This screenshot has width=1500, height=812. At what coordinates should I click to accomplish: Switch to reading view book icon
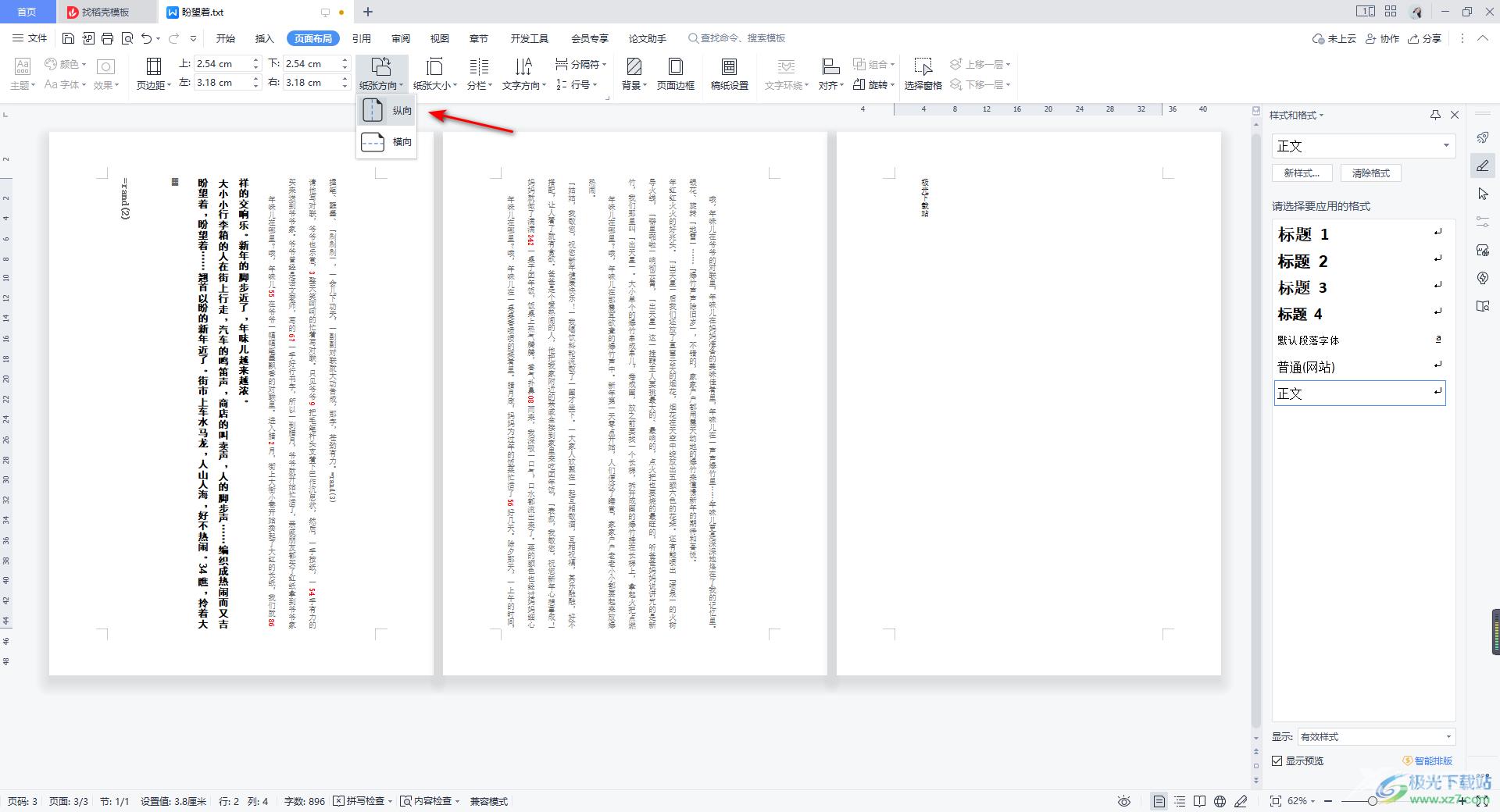(x=1200, y=801)
